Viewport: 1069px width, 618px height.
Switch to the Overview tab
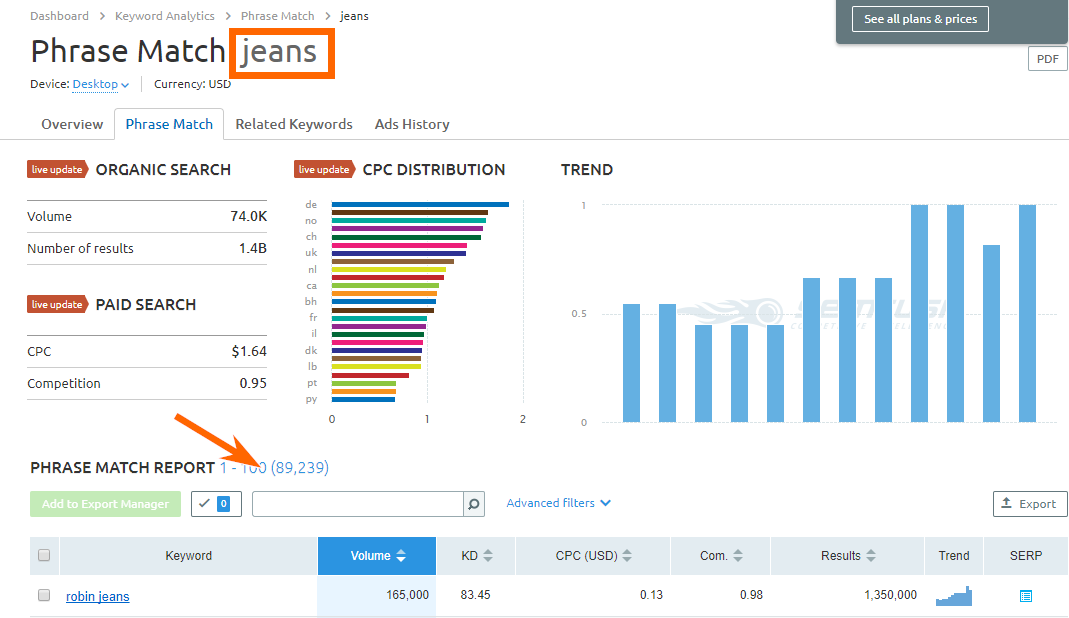(72, 124)
